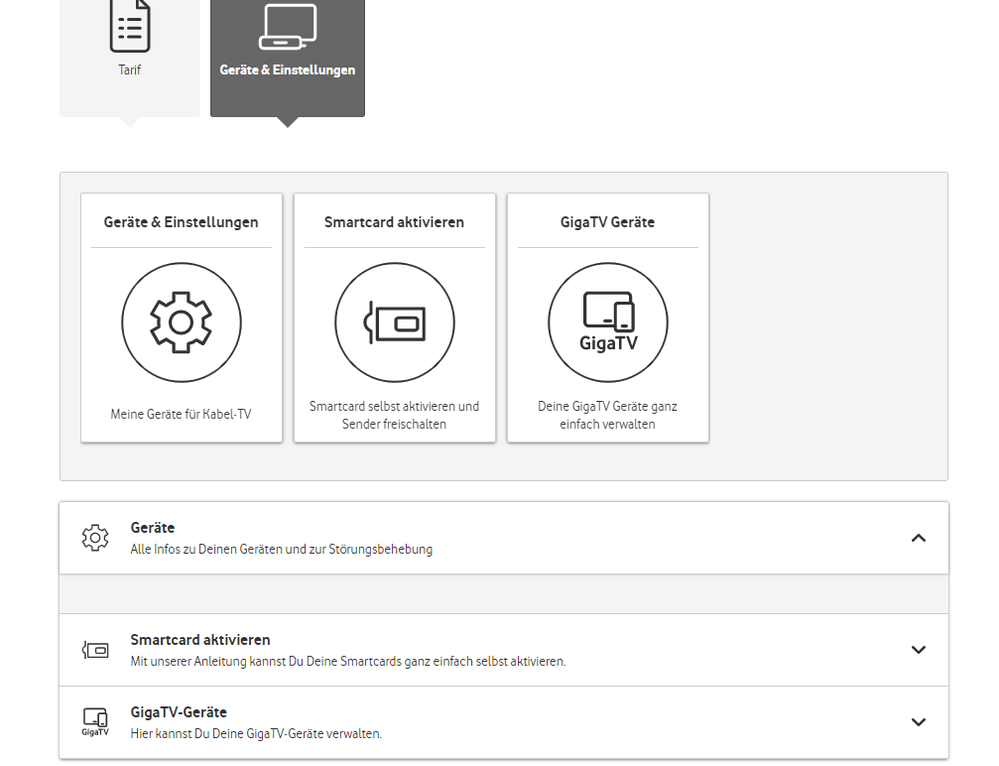
Task: Click 'Smartcard selbst aktivieren und Sender freischalten' text
Action: pyautogui.click(x=394, y=415)
